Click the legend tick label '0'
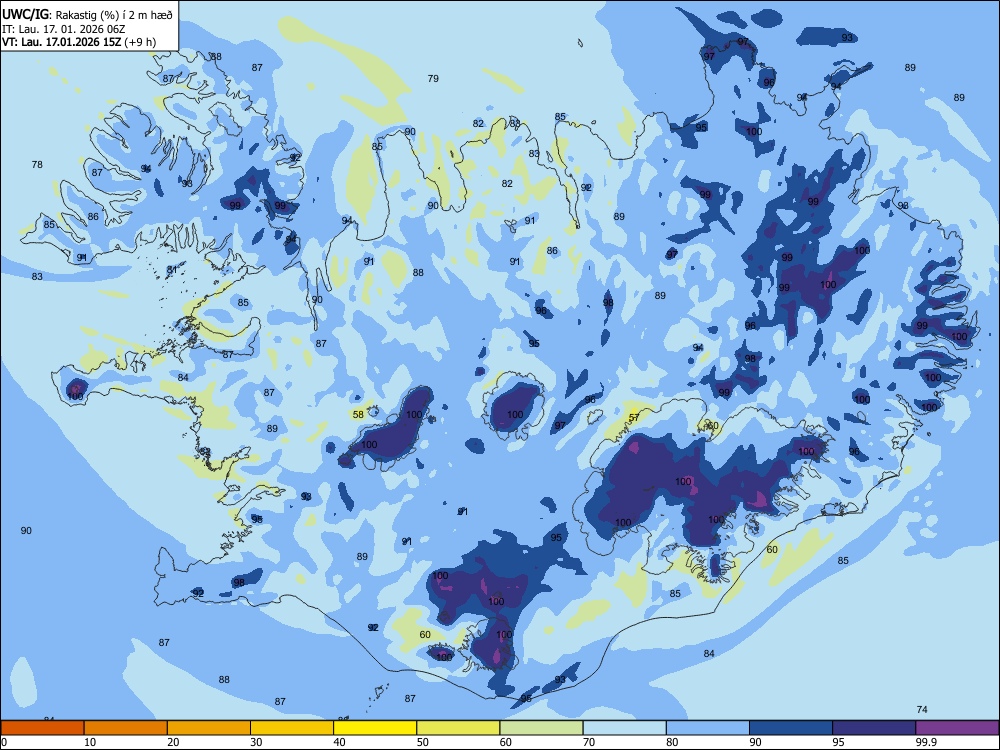The height and width of the screenshot is (750, 1000). click(x=4, y=742)
